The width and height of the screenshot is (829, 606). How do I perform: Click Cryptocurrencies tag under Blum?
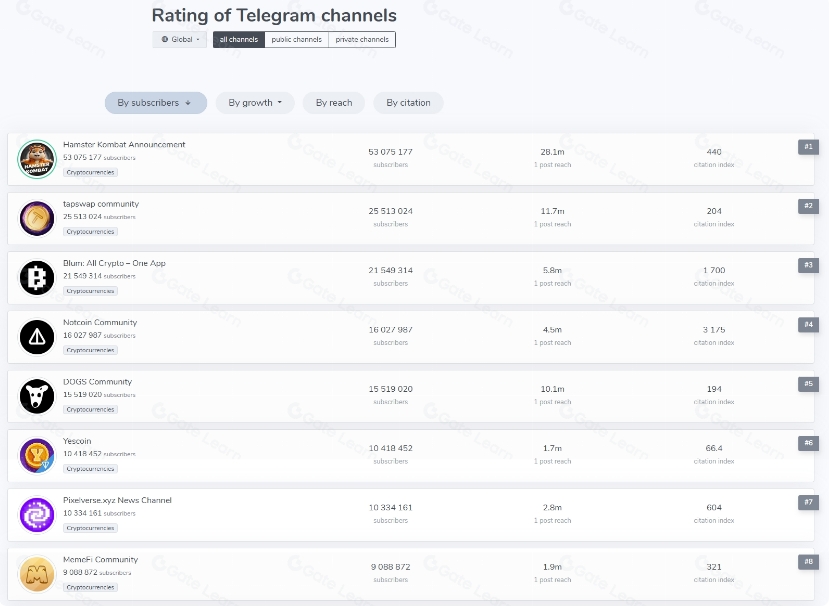(x=90, y=291)
